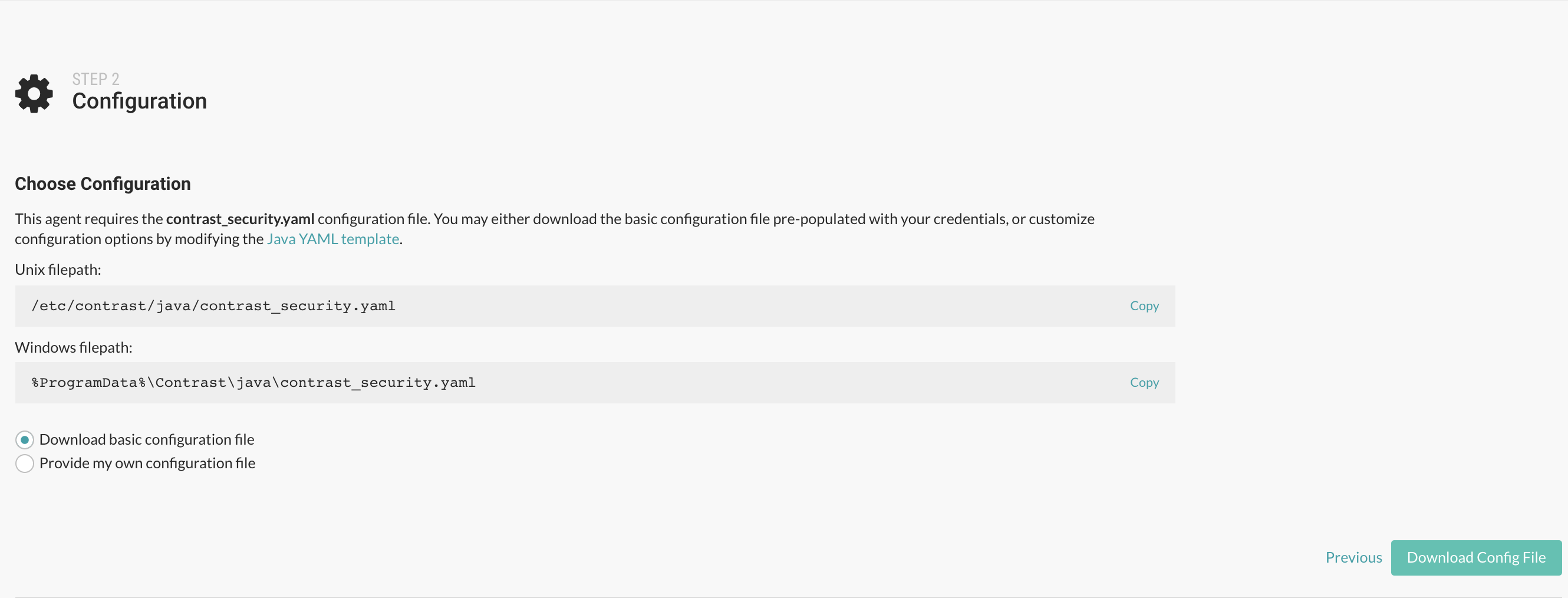The width and height of the screenshot is (1568, 598).
Task: Click the 'Download basic configuration file' label text
Action: (147, 440)
